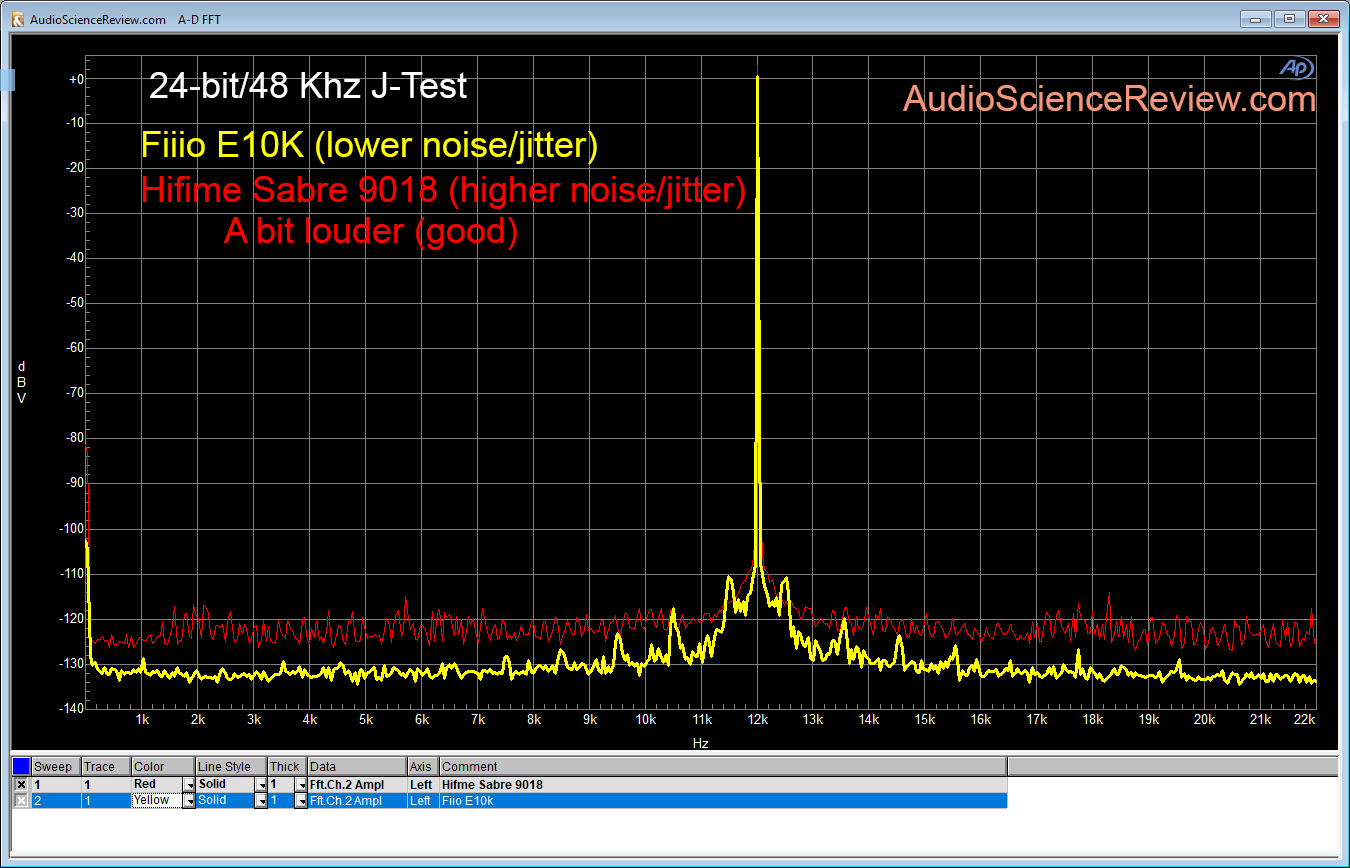The image size is (1350, 868).
Task: Click the blue square in legend header
Action: click(x=21, y=766)
